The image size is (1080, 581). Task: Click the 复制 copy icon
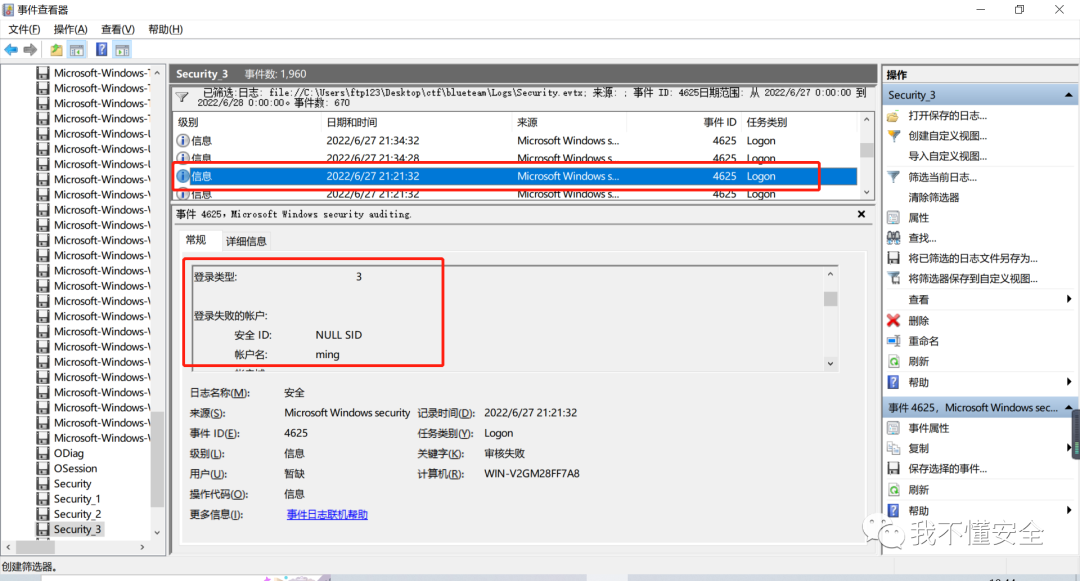[893, 448]
